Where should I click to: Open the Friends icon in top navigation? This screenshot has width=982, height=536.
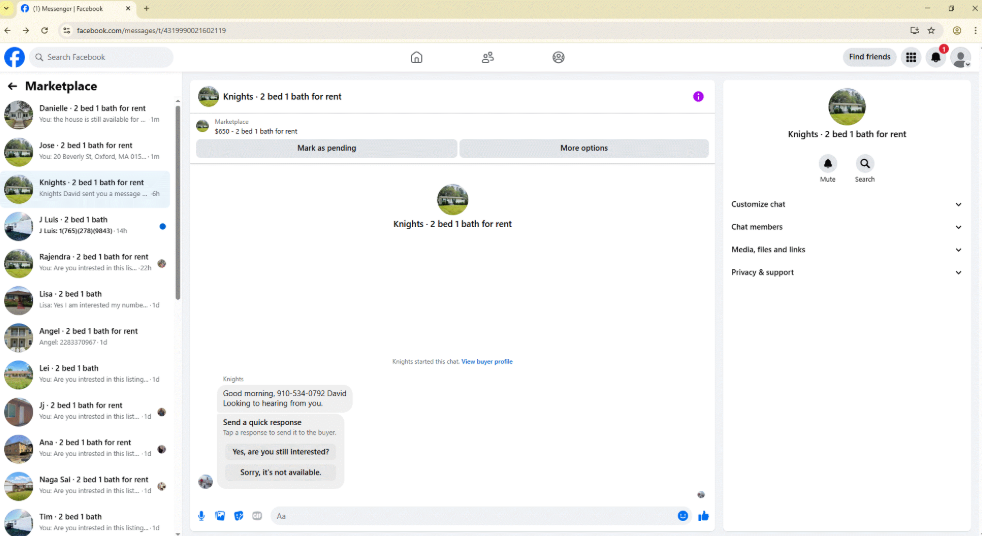tap(488, 57)
